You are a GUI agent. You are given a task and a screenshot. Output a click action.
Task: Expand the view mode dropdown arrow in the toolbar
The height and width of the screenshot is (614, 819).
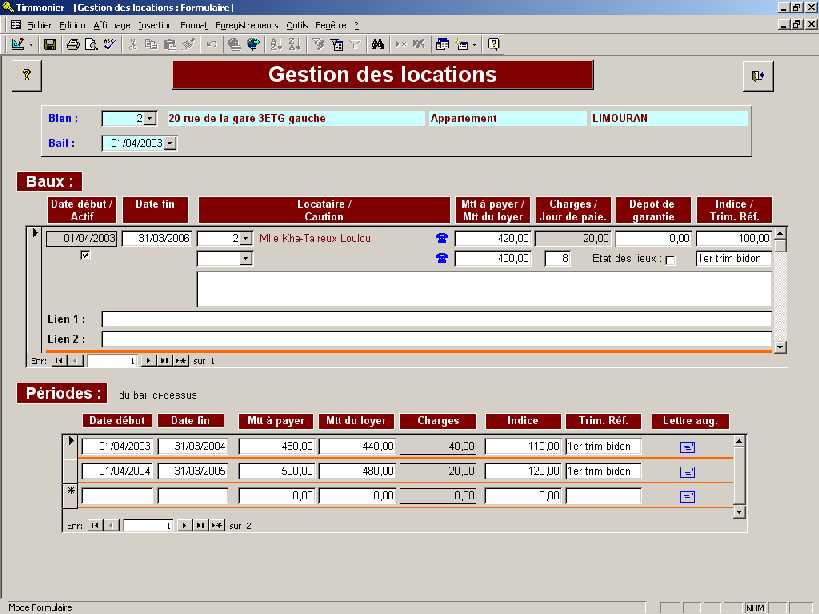(30, 44)
